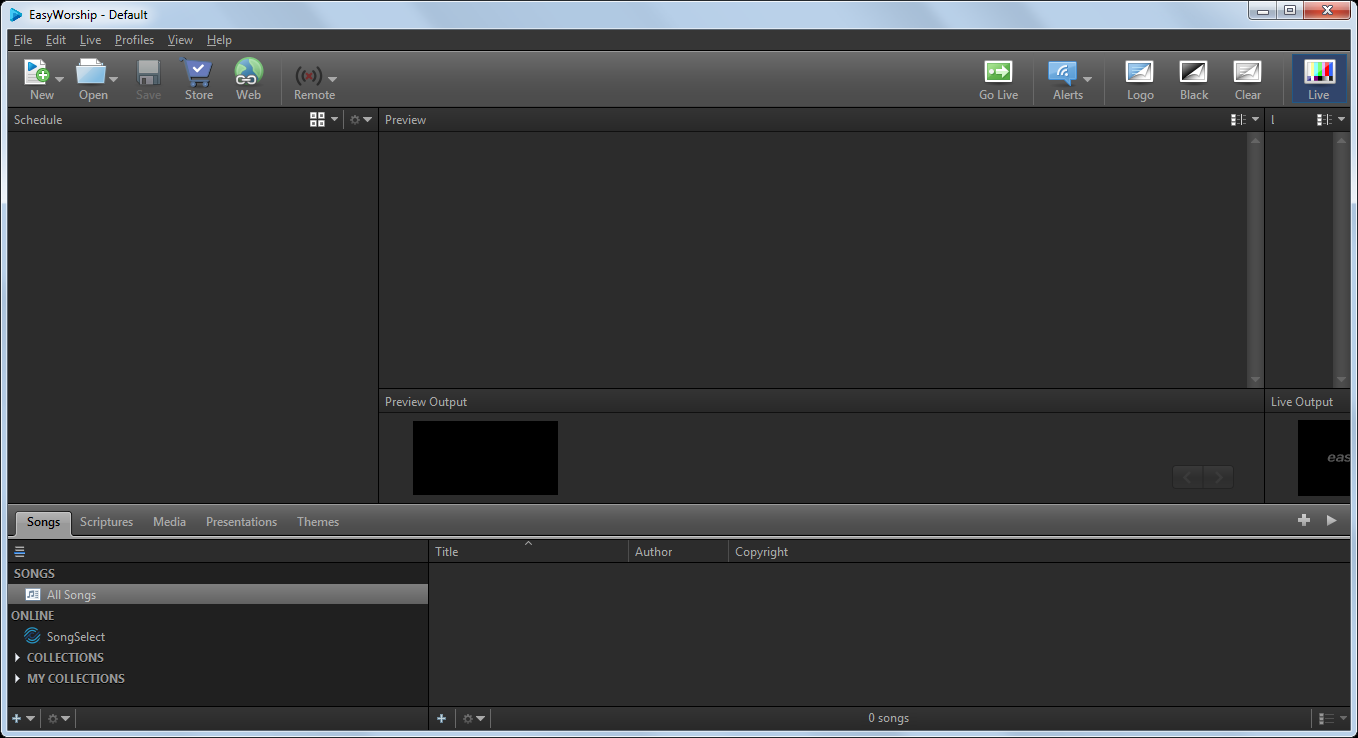The image size is (1358, 738).
Task: Save the current schedule
Action: 148,78
